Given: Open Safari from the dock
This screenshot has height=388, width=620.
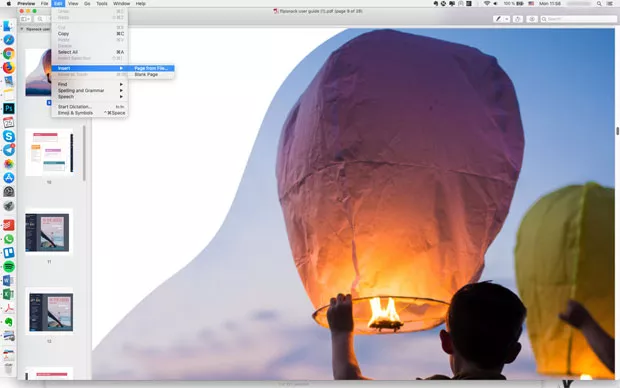Looking at the screenshot, I should click(9, 40).
